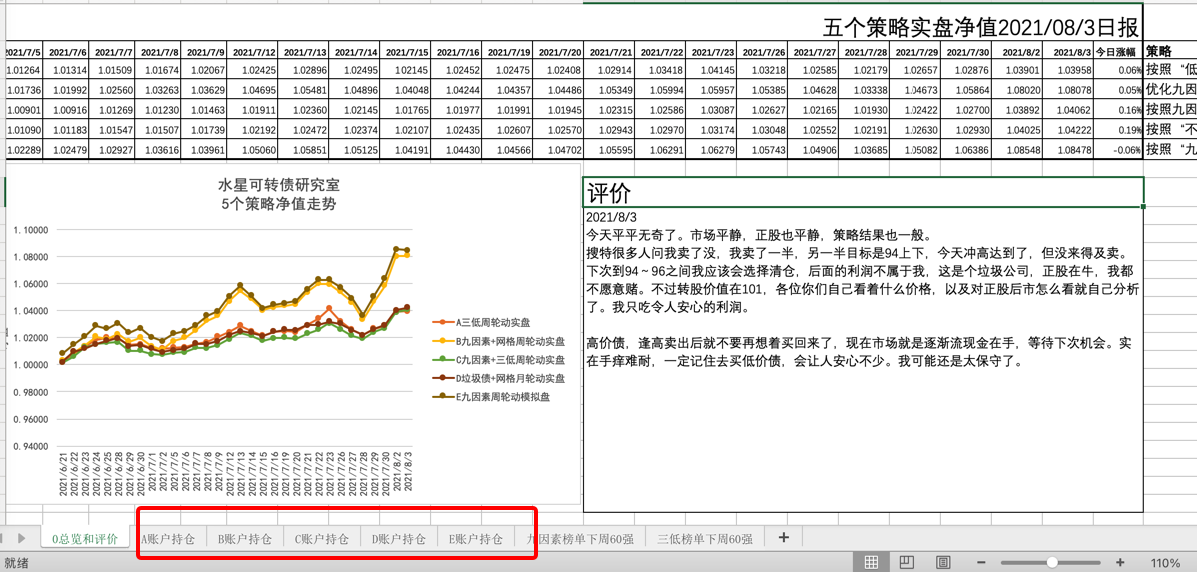Select cell with value 1.05851
1197x572 pixels.
click(x=304, y=149)
